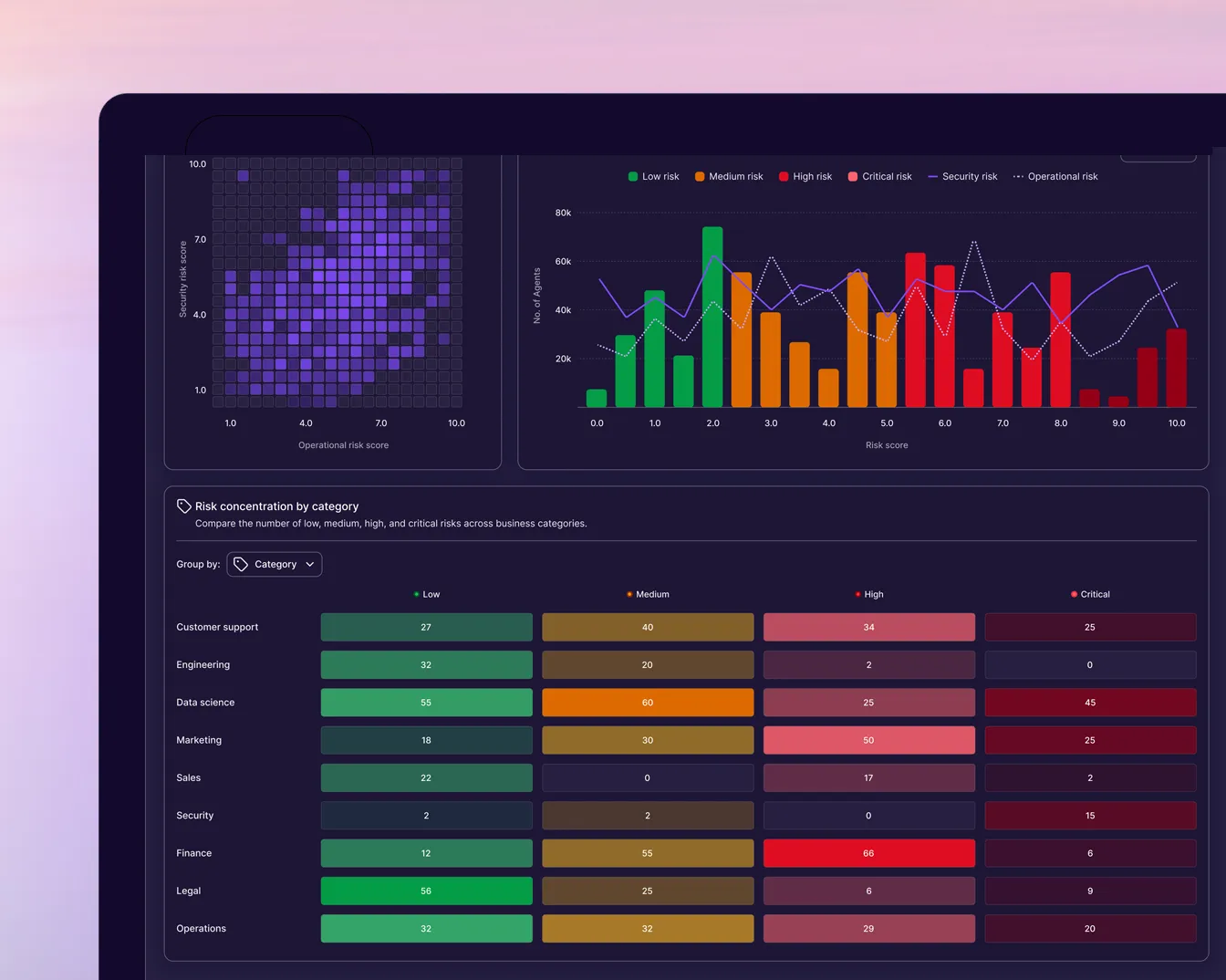Select Finance Critical cell 6
This screenshot has height=980, width=1226.
click(1090, 853)
